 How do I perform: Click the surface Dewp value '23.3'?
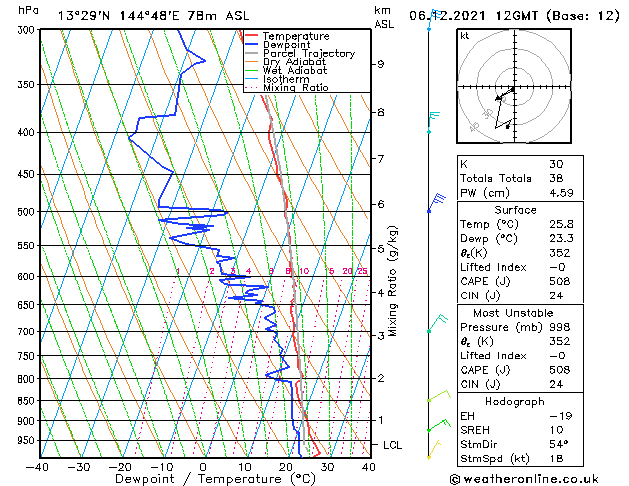pos(561,239)
